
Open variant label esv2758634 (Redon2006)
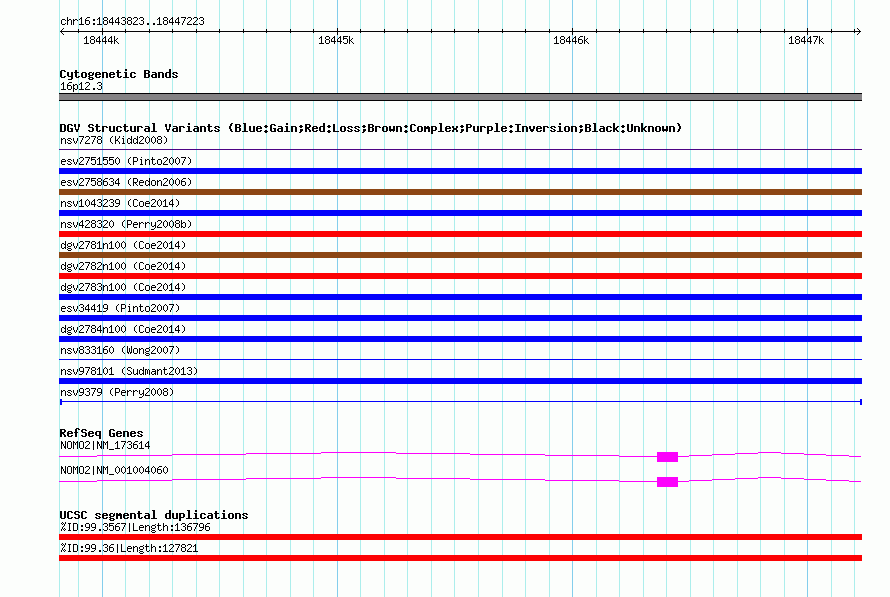pos(126,182)
